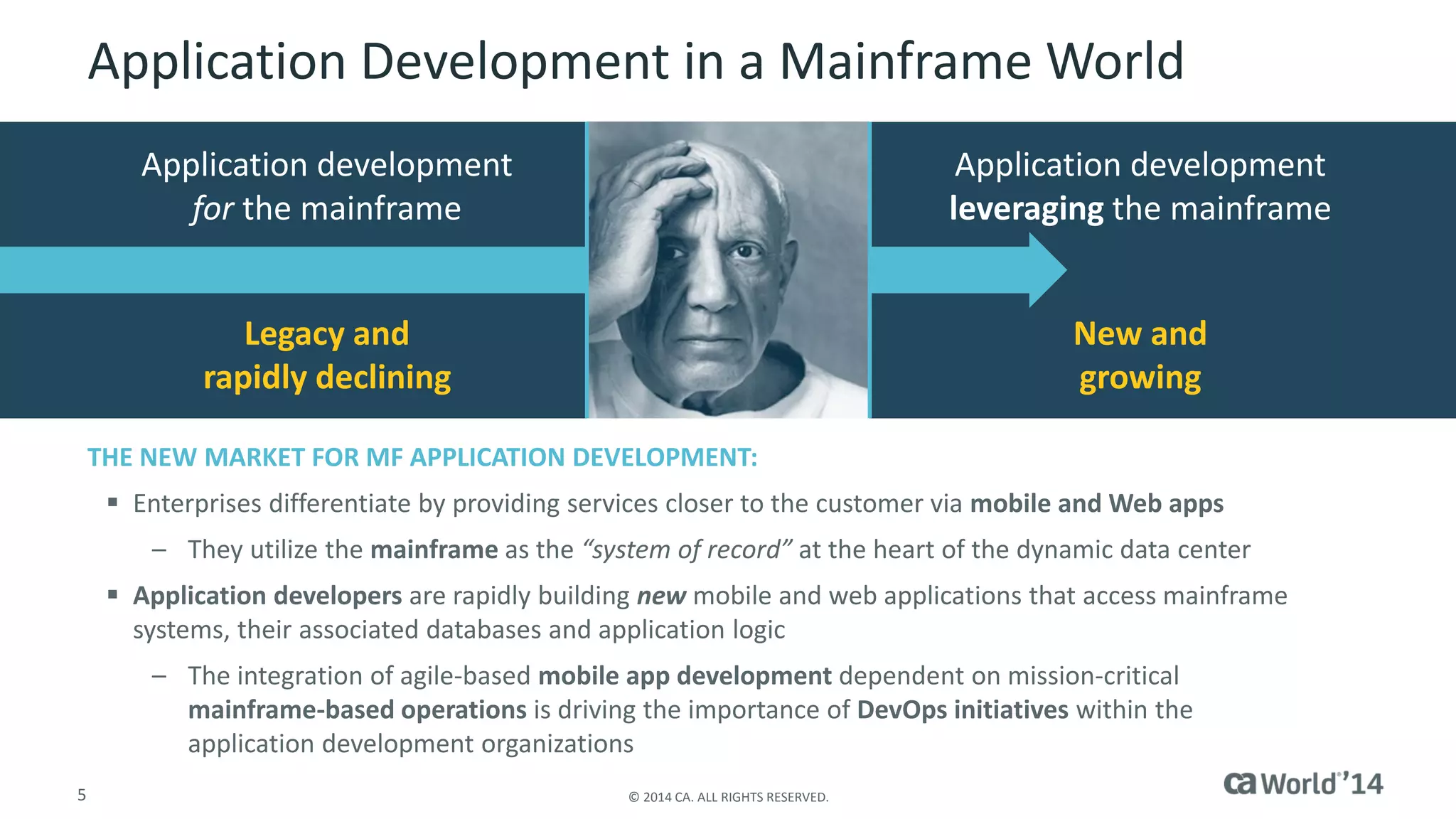Image resolution: width=1456 pixels, height=819 pixels.
Task: Click the 'leveraging the mainframe' heading
Action: pos(1140,208)
